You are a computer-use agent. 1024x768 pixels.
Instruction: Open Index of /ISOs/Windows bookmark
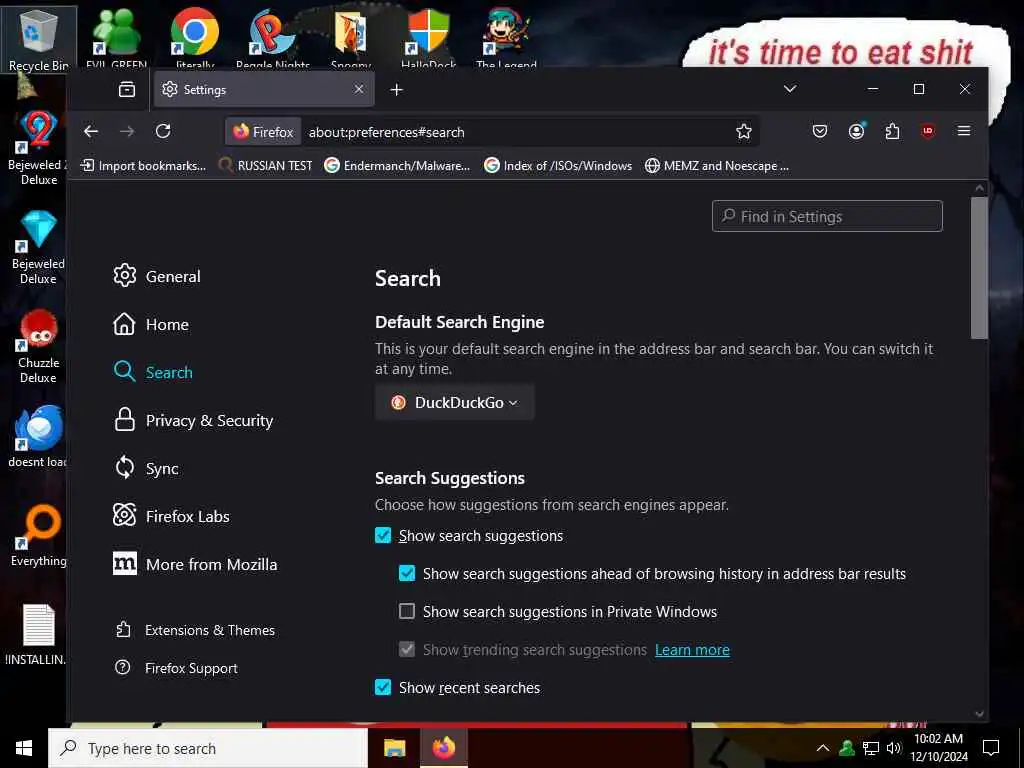coord(558,166)
